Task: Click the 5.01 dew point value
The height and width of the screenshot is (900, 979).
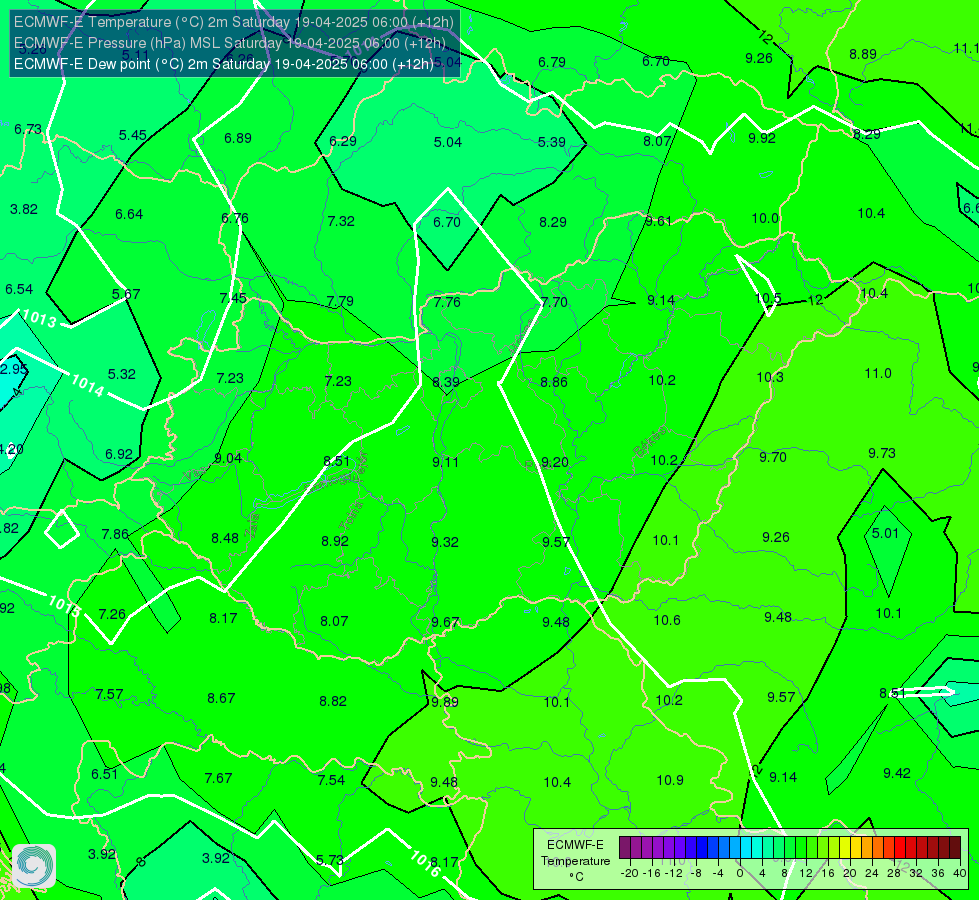Action: (885, 533)
